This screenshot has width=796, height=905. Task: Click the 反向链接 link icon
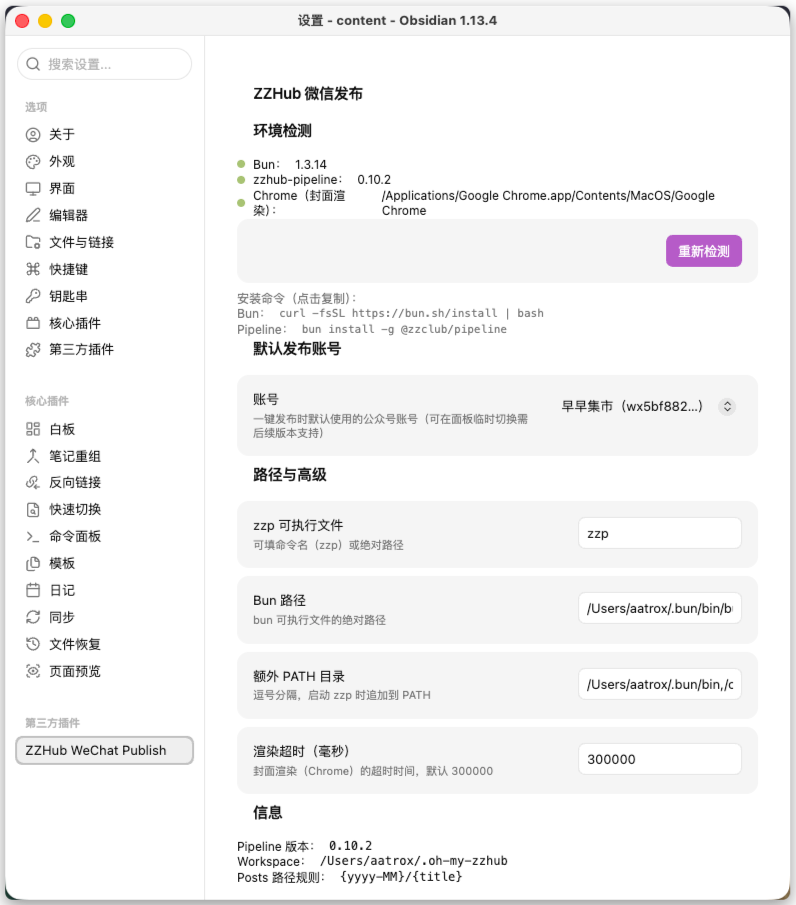[33, 483]
